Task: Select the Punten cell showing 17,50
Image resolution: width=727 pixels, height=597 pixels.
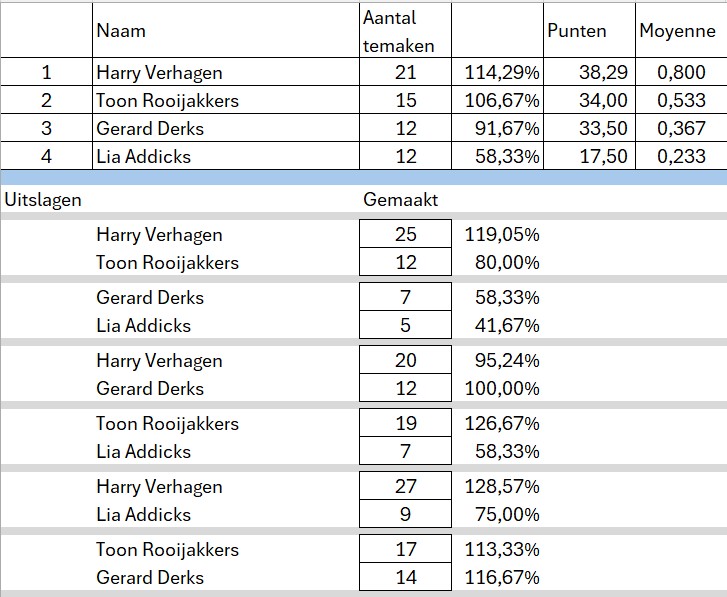Action: 589,156
